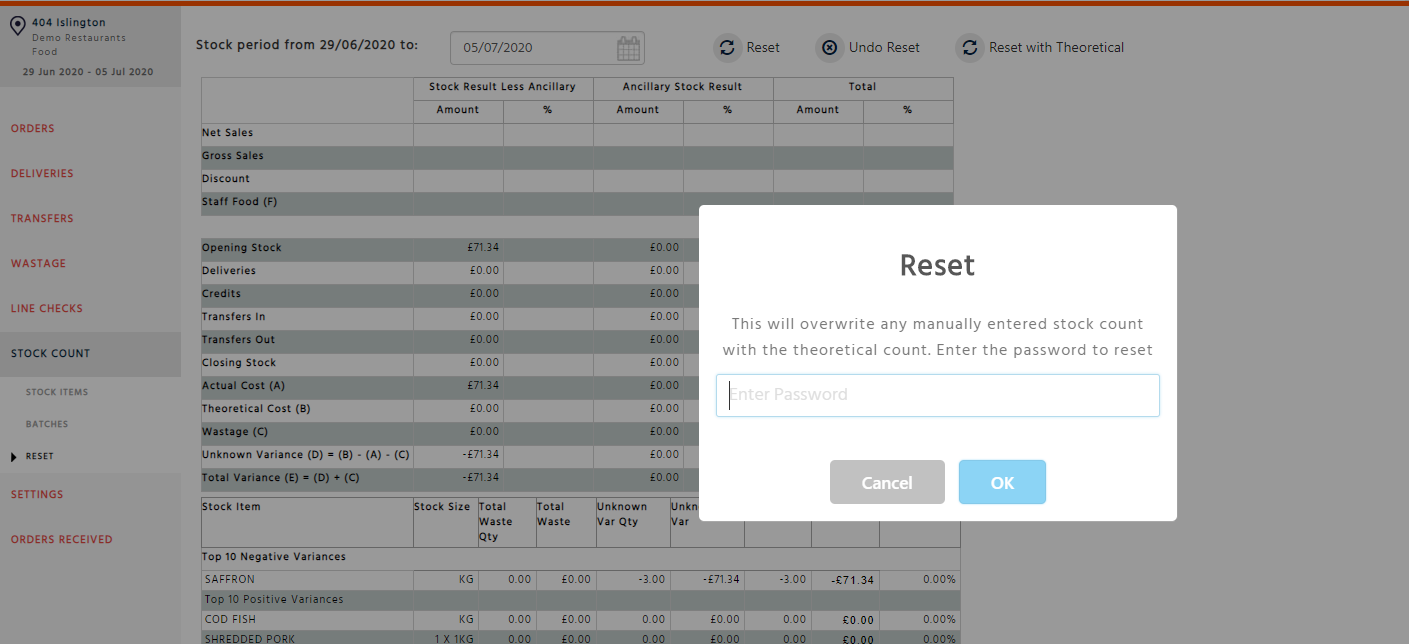Screen dimensions: 1409x644
Task: Click the Stock Result Less Ancillary header
Action: point(502,87)
